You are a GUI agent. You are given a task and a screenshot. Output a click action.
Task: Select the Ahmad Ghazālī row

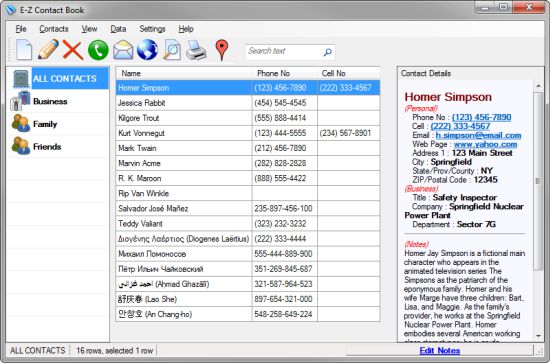(x=248, y=284)
